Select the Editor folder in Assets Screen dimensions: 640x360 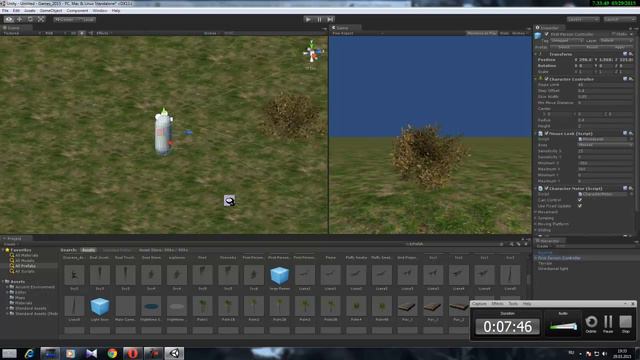20,292
